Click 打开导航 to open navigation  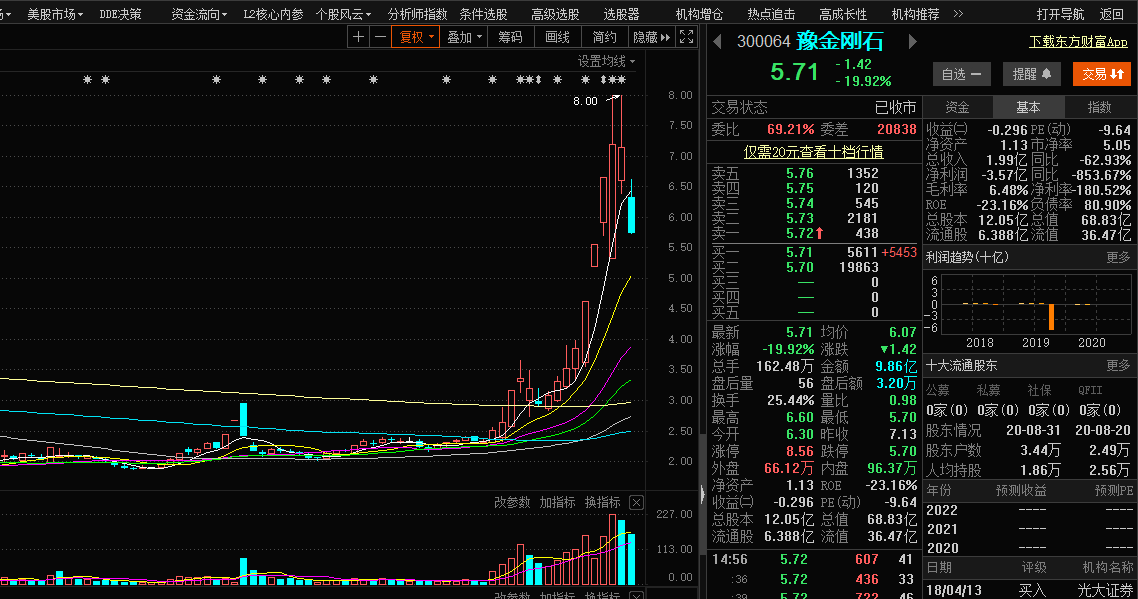1060,14
